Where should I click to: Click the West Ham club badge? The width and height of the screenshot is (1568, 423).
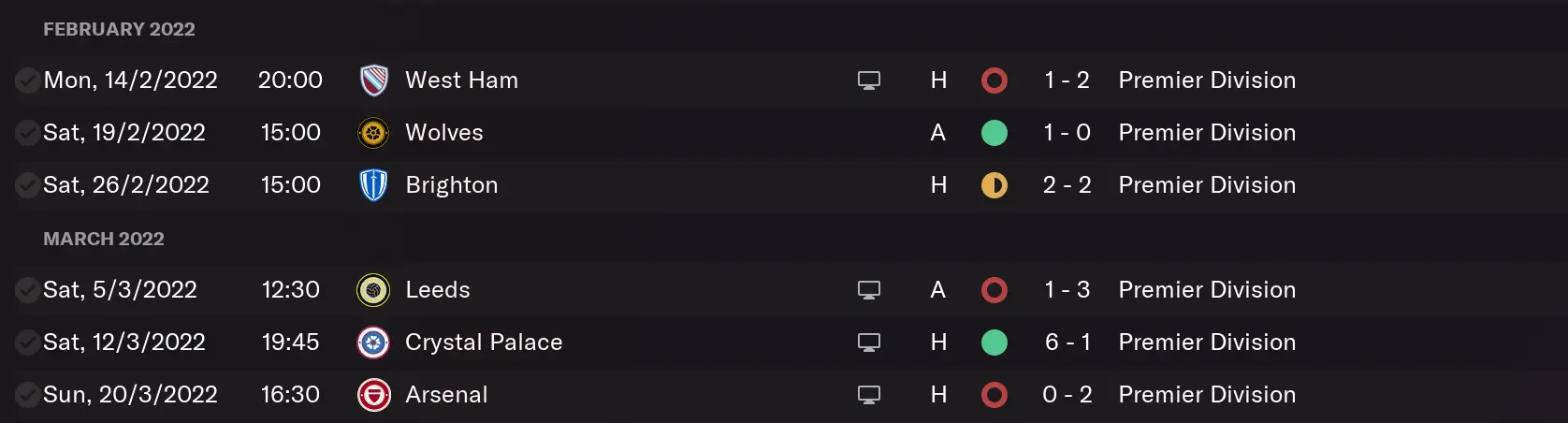click(373, 80)
